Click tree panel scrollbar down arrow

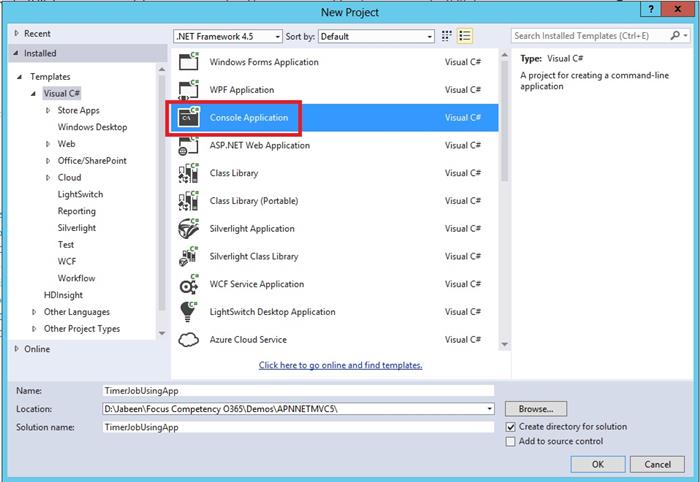coord(162,333)
